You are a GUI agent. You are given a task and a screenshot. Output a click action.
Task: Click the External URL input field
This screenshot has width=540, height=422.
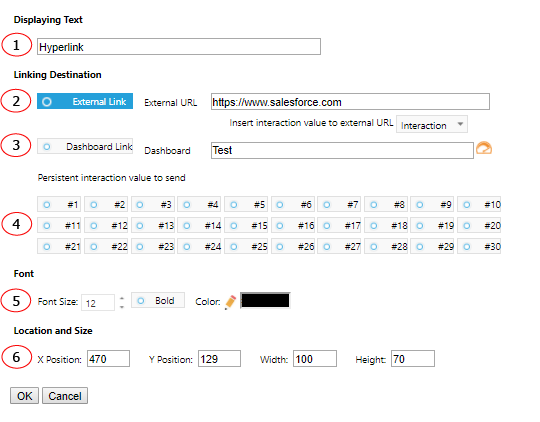350,102
